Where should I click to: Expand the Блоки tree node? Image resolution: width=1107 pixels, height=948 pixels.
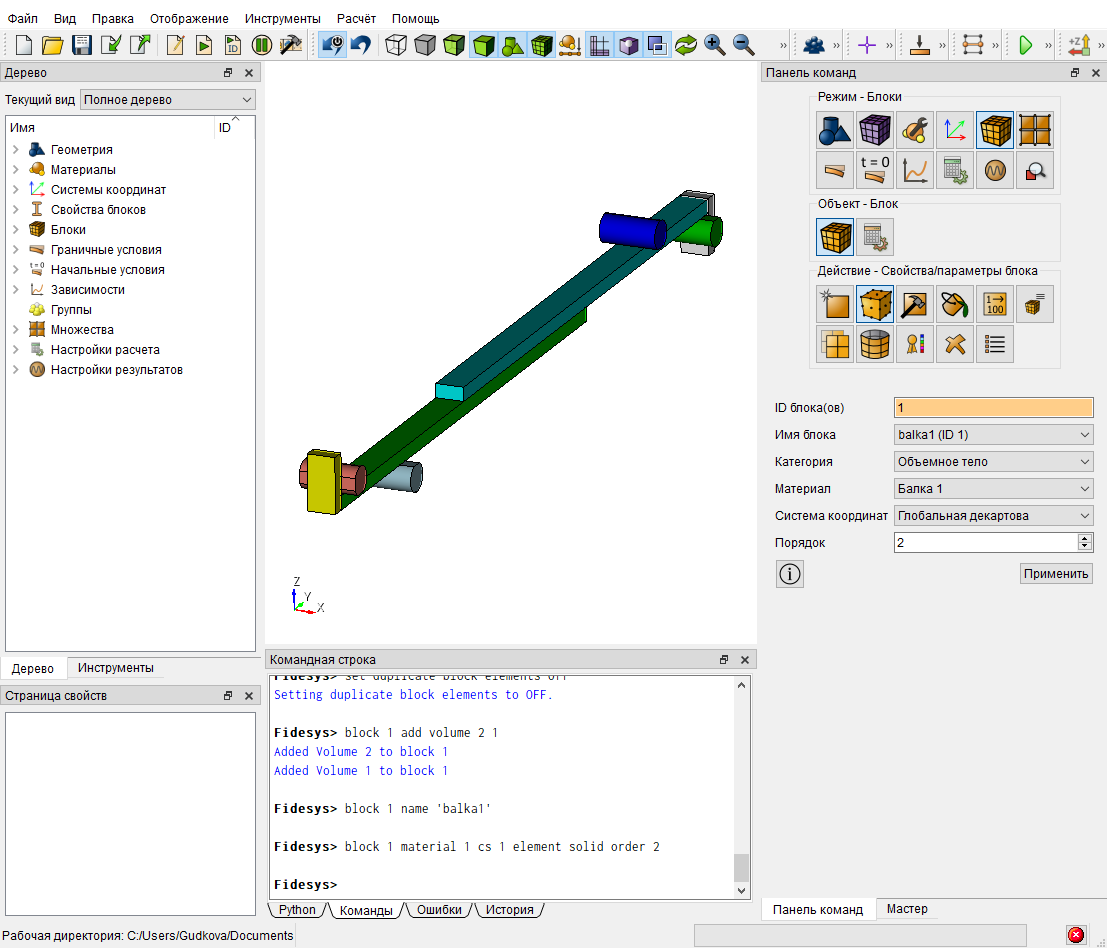pyautogui.click(x=16, y=229)
